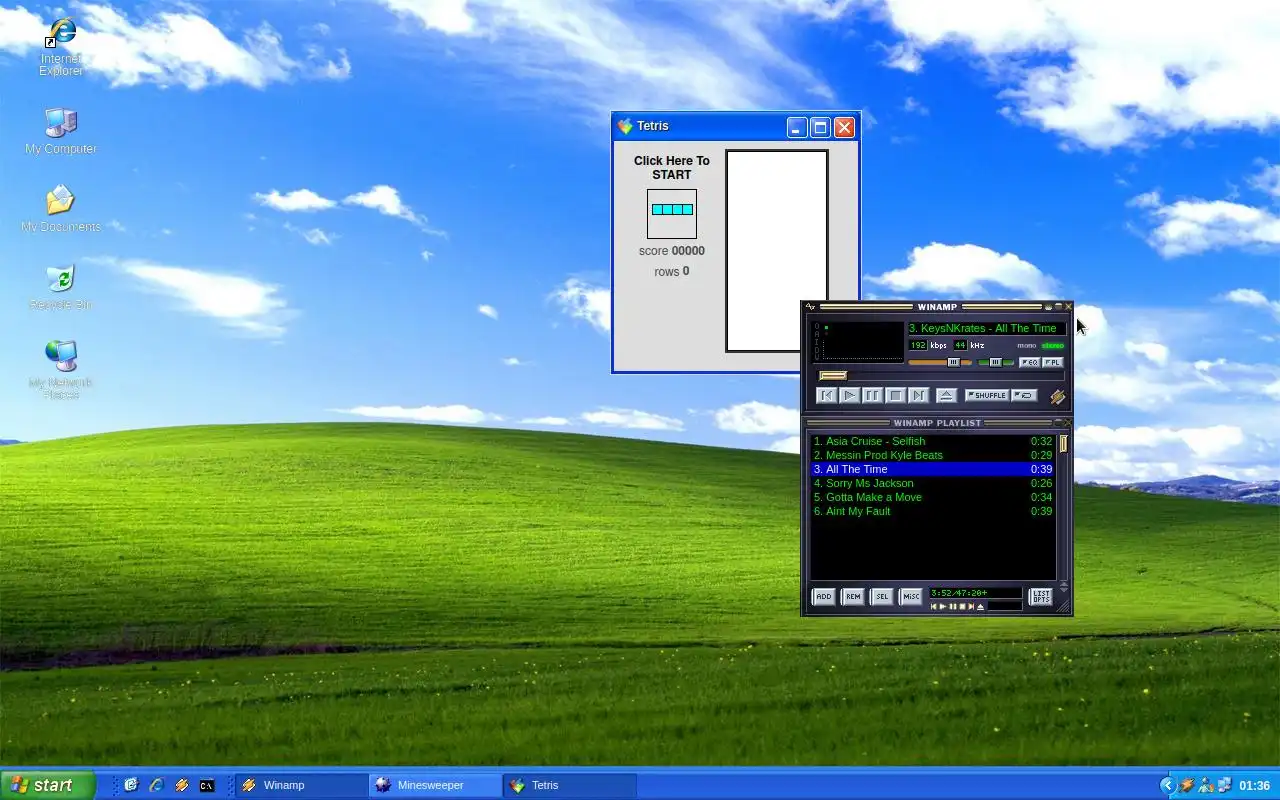
Task: Click the Winamp balance slider
Action: 995,362
